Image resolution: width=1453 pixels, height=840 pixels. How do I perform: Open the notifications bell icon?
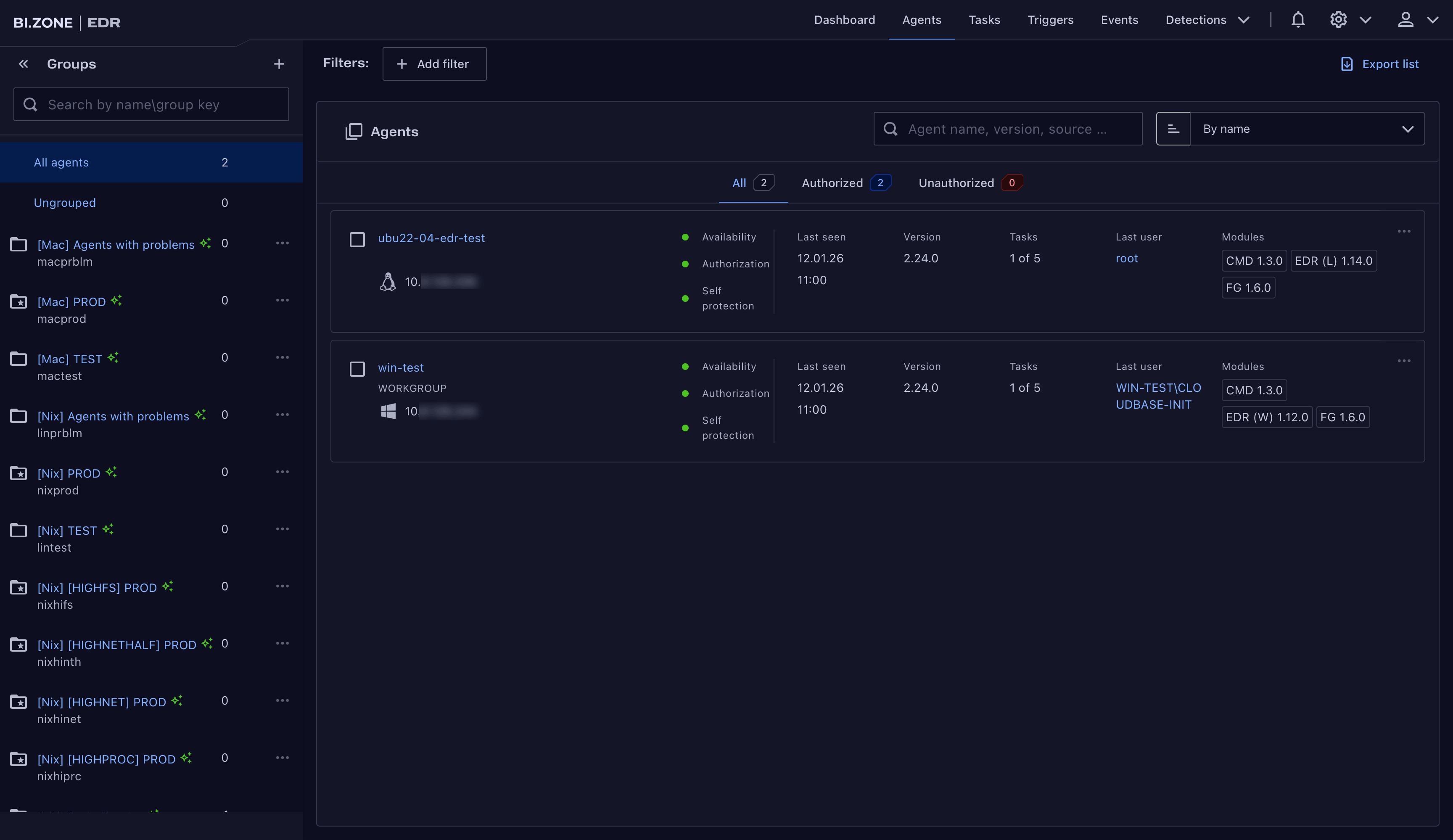click(1297, 19)
